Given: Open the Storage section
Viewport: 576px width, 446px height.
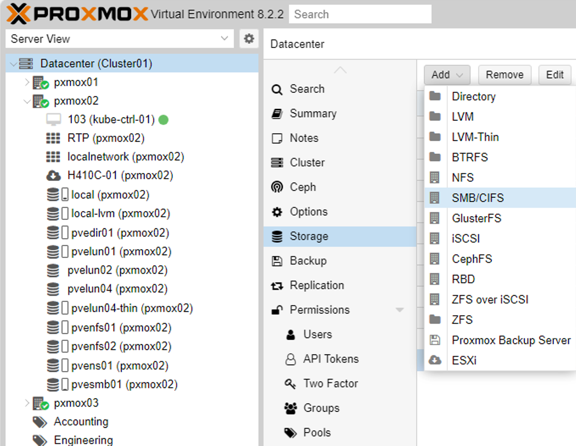Looking at the screenshot, I should point(340,236).
